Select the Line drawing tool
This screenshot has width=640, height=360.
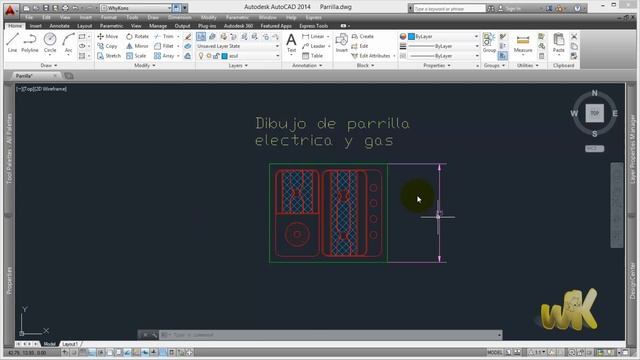pyautogui.click(x=12, y=42)
